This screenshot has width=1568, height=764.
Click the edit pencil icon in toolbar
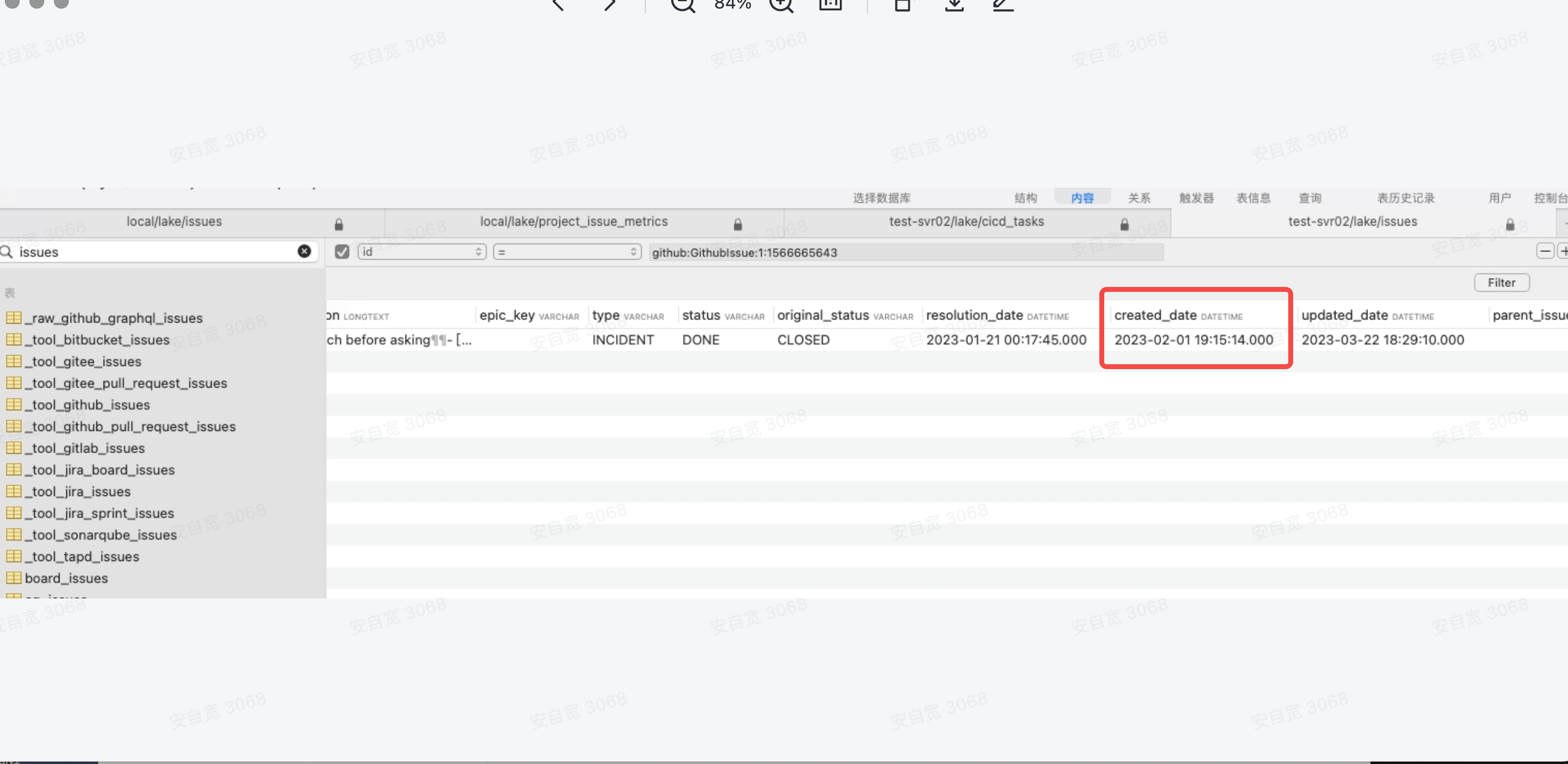pyautogui.click(x=1003, y=5)
